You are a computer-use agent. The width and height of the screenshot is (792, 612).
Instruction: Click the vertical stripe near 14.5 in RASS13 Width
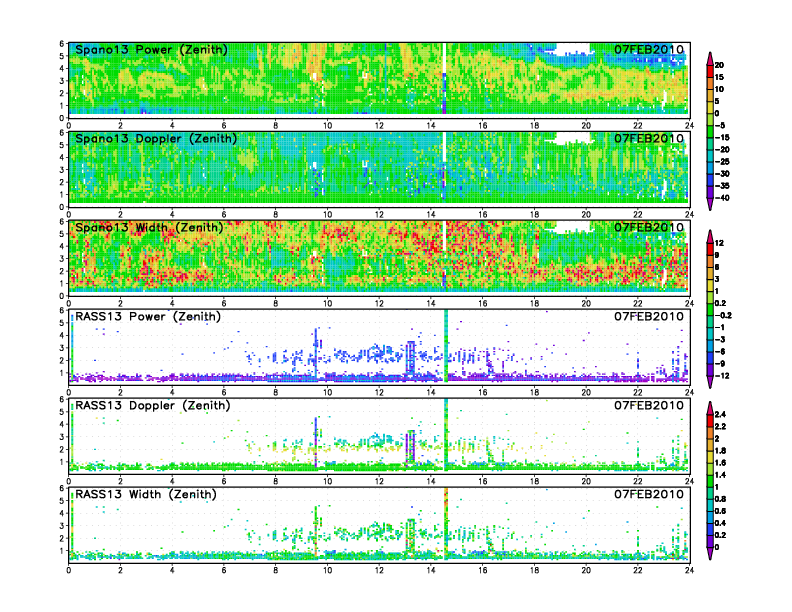coord(446,523)
